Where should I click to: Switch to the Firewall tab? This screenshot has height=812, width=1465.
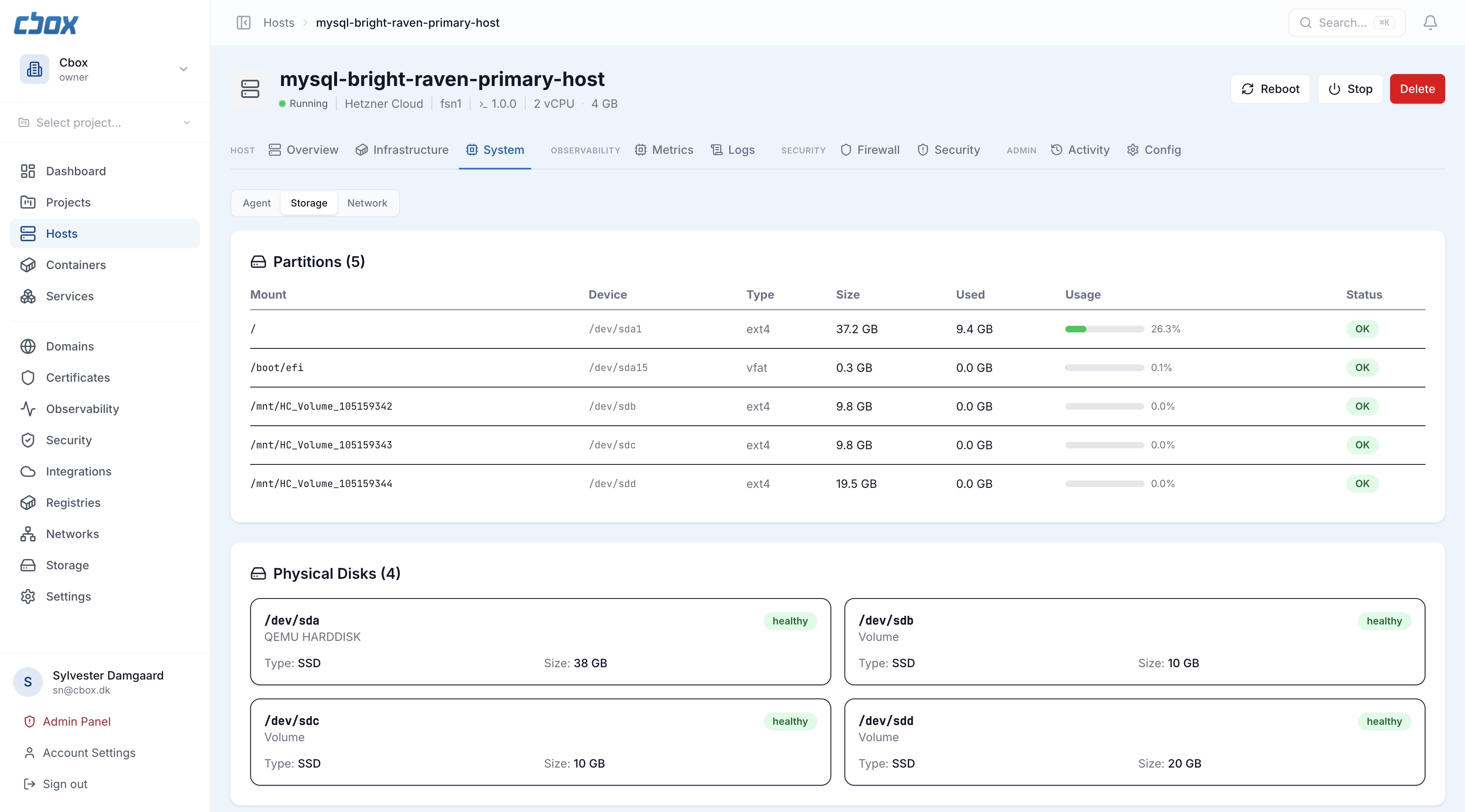pos(870,150)
